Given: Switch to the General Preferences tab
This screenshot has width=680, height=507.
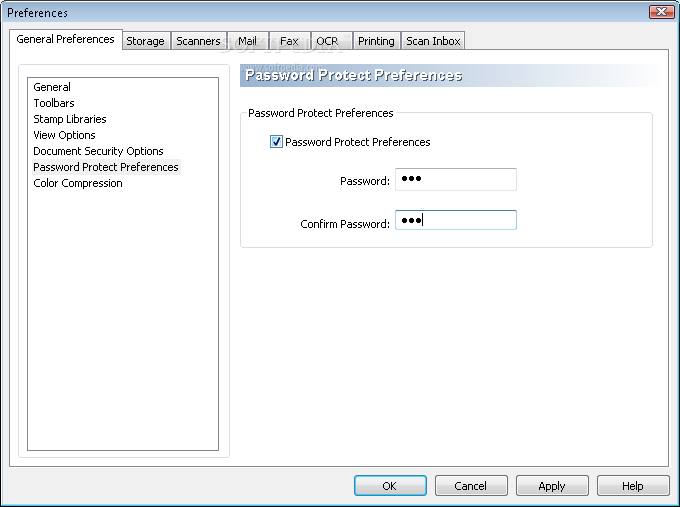Looking at the screenshot, I should 65,39.
